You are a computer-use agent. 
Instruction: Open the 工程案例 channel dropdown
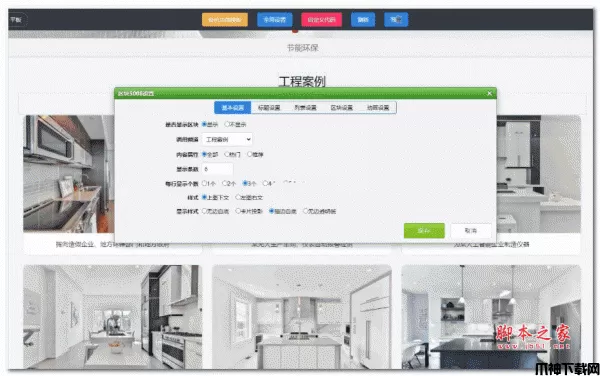pos(227,139)
